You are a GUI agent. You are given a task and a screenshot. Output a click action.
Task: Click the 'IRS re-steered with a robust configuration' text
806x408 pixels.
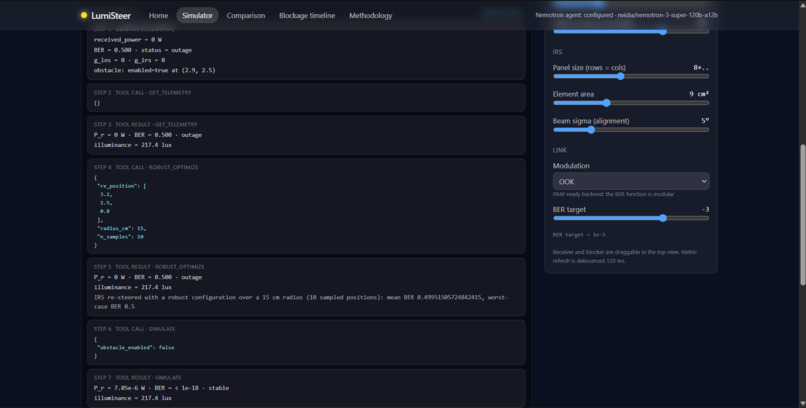pyautogui.click(x=301, y=302)
